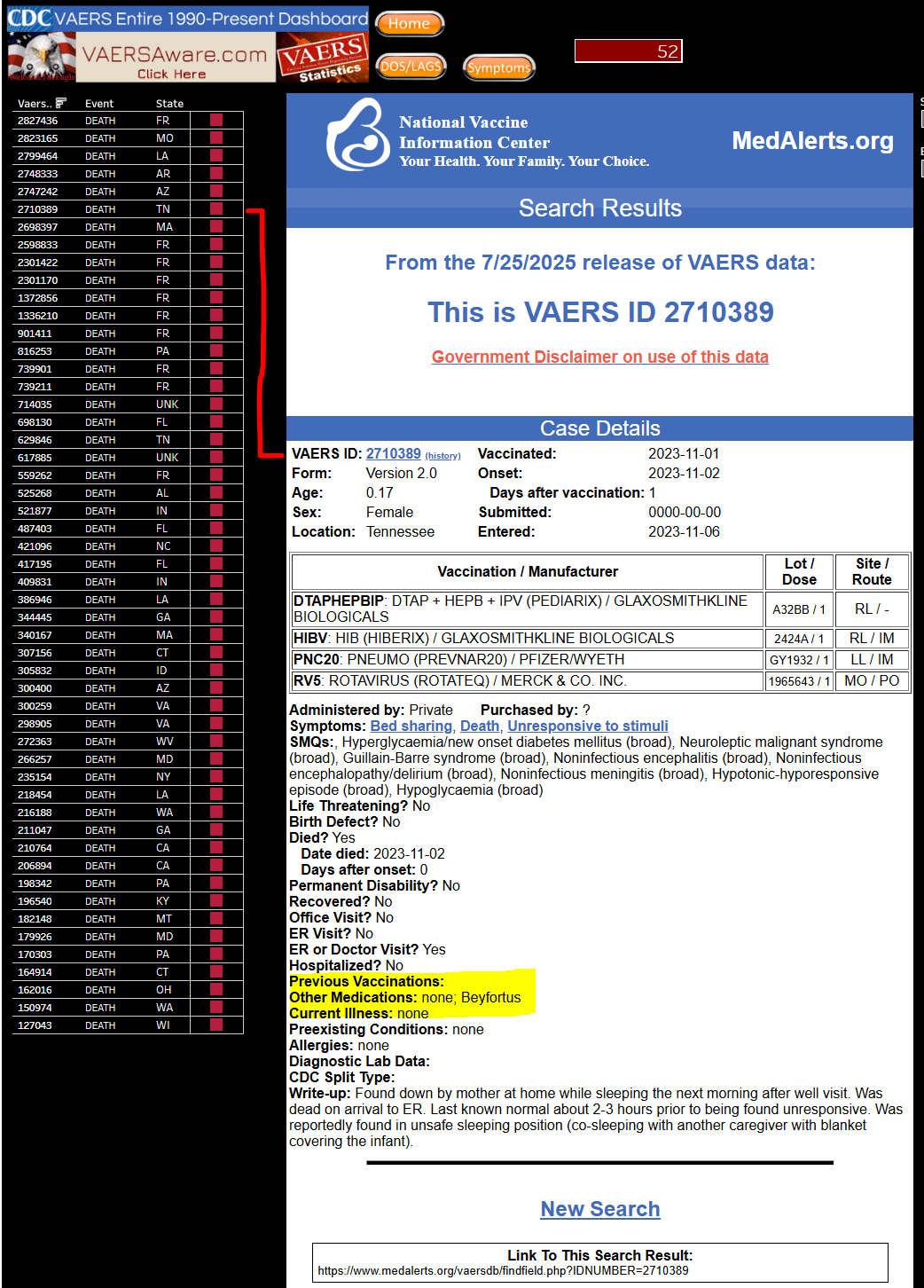Click the VAERS Statistics image
Screen dimensions: 924x1288
click(322, 58)
